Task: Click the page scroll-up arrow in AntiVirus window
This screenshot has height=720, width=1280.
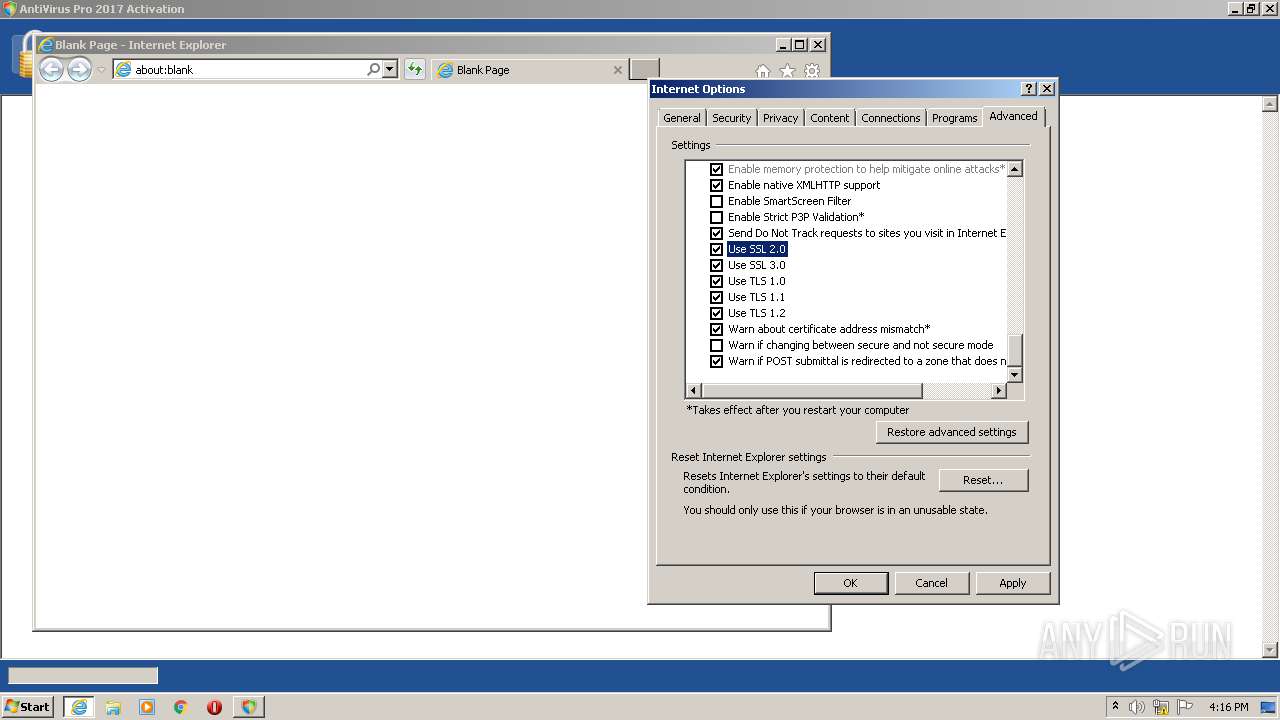Action: point(1271,104)
